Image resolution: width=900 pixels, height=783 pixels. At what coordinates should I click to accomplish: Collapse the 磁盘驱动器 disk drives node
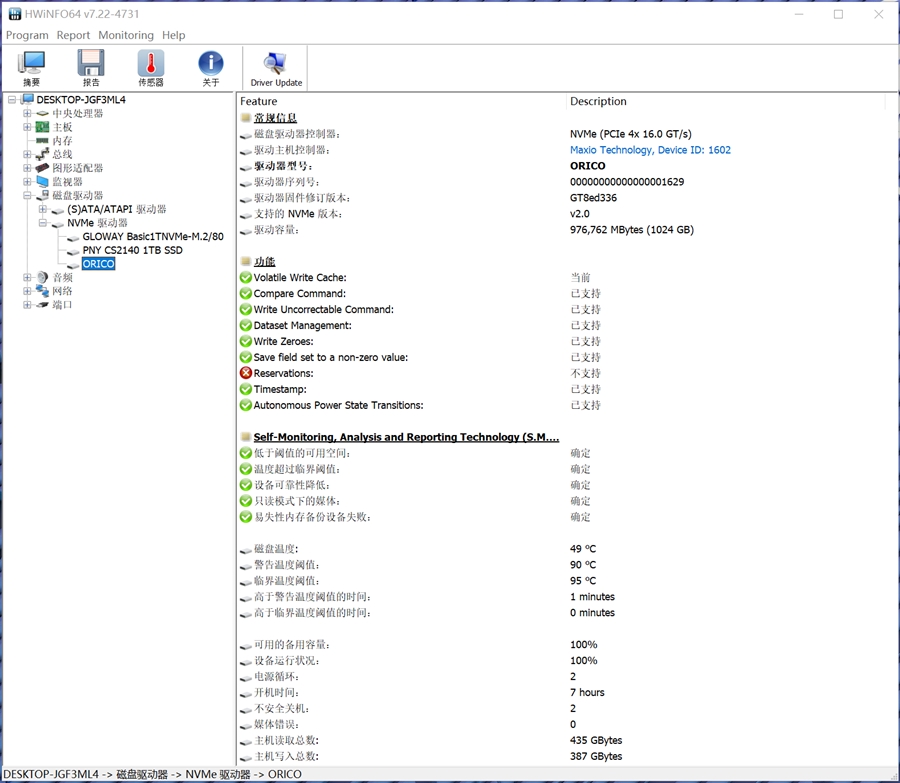pyautogui.click(x=27, y=195)
